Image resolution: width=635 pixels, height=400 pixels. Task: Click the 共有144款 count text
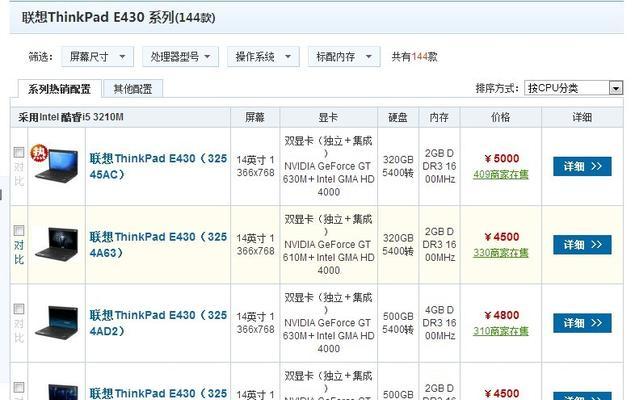click(414, 57)
